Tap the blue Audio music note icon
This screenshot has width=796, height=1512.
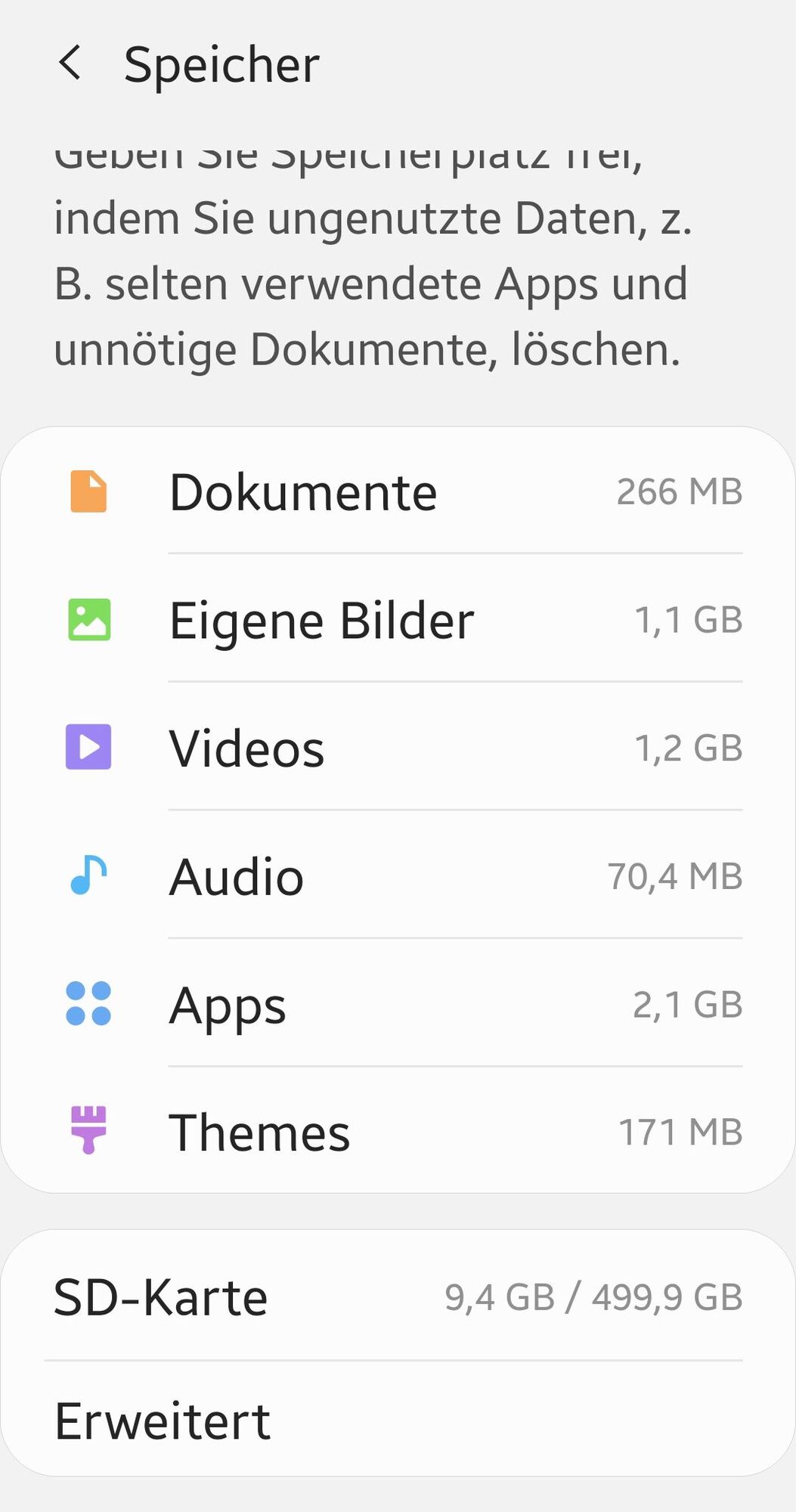click(88, 875)
